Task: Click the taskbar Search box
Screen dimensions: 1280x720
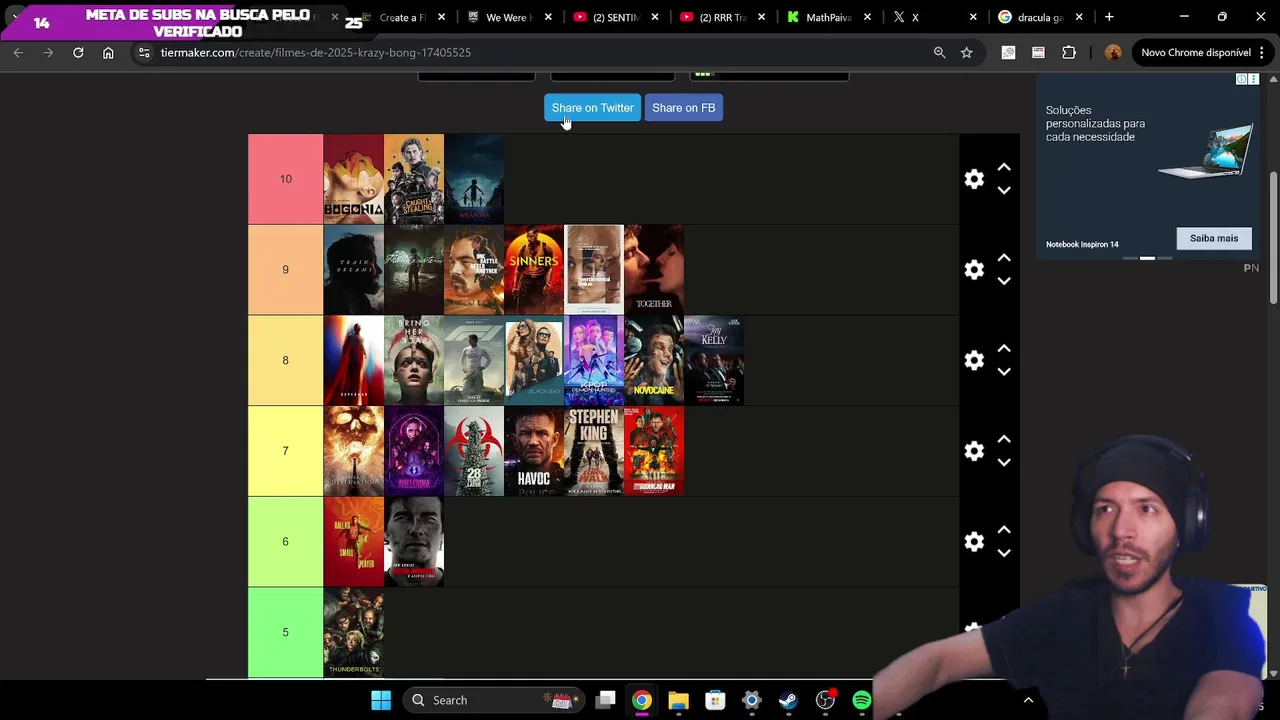Action: [x=495, y=700]
